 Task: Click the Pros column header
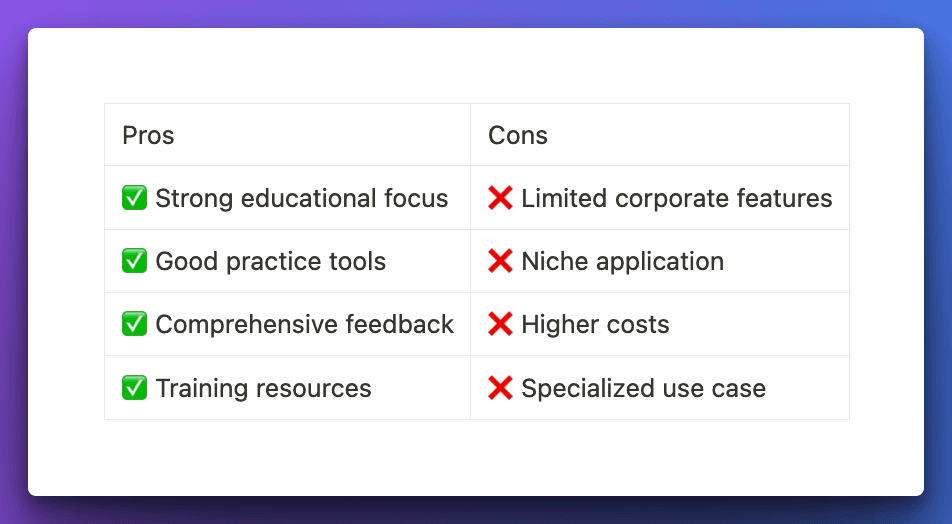(148, 135)
